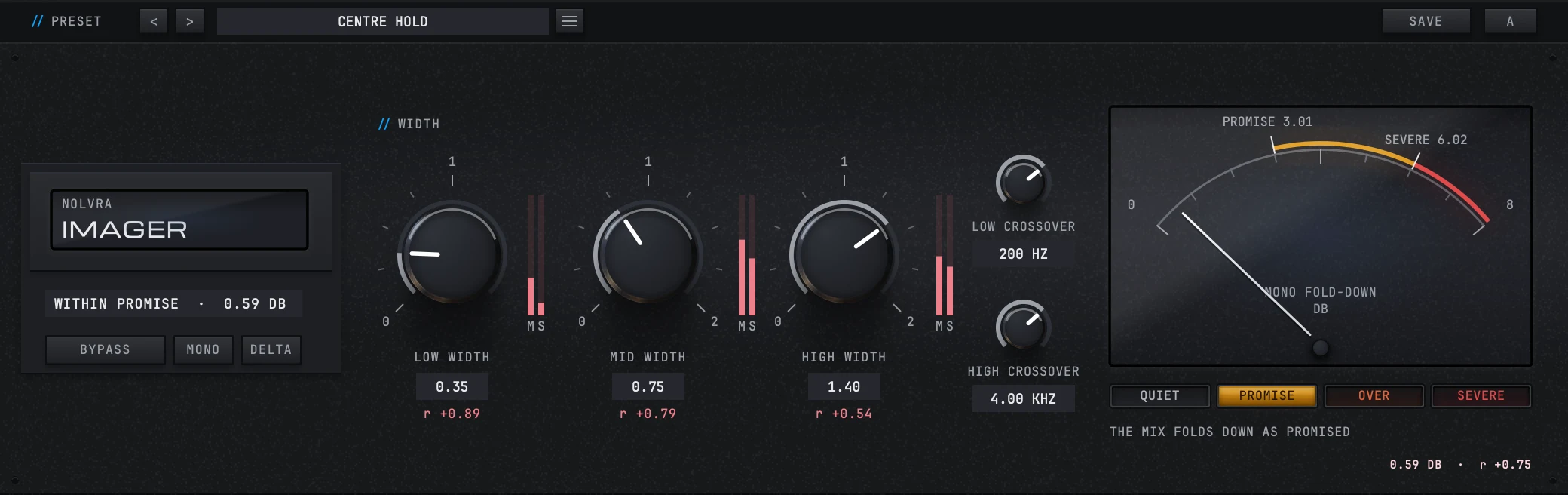The image size is (1568, 495).
Task: Click the HIGH WIDTH label
Action: pos(844,357)
